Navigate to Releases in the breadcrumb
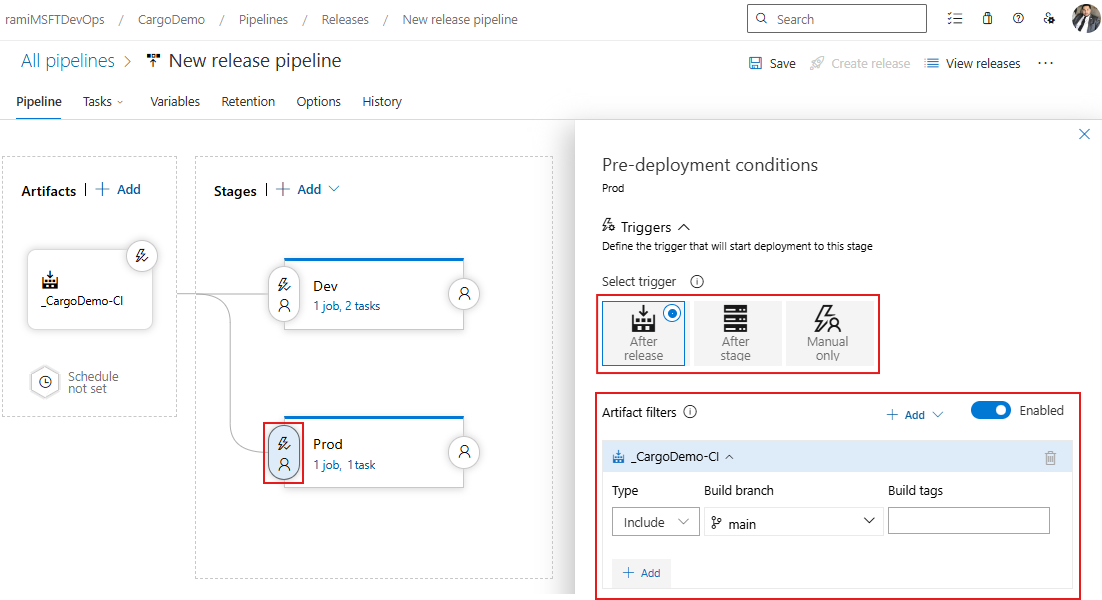This screenshot has height=600, width=1102. [345, 19]
